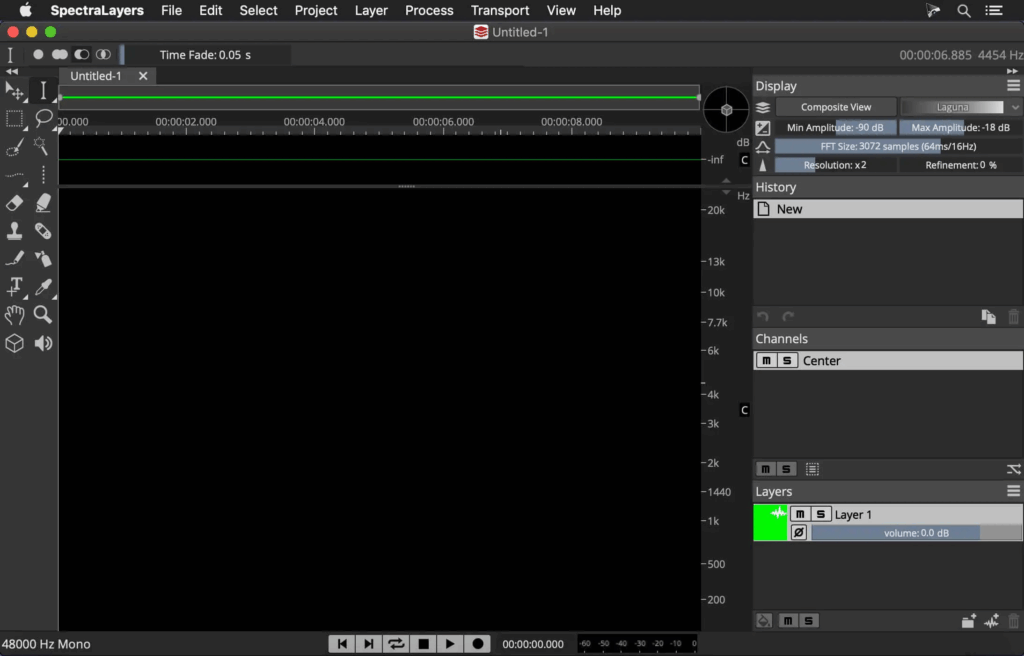
Task: Open the Layers panel hamburger menu
Action: click(1013, 491)
